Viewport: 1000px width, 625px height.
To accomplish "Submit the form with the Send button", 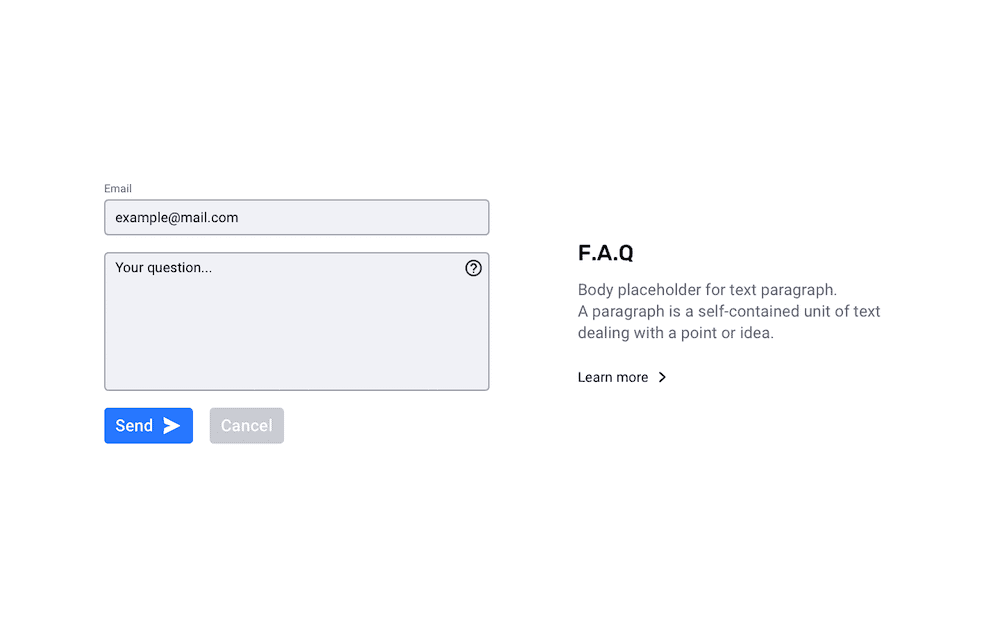I will pos(149,425).
